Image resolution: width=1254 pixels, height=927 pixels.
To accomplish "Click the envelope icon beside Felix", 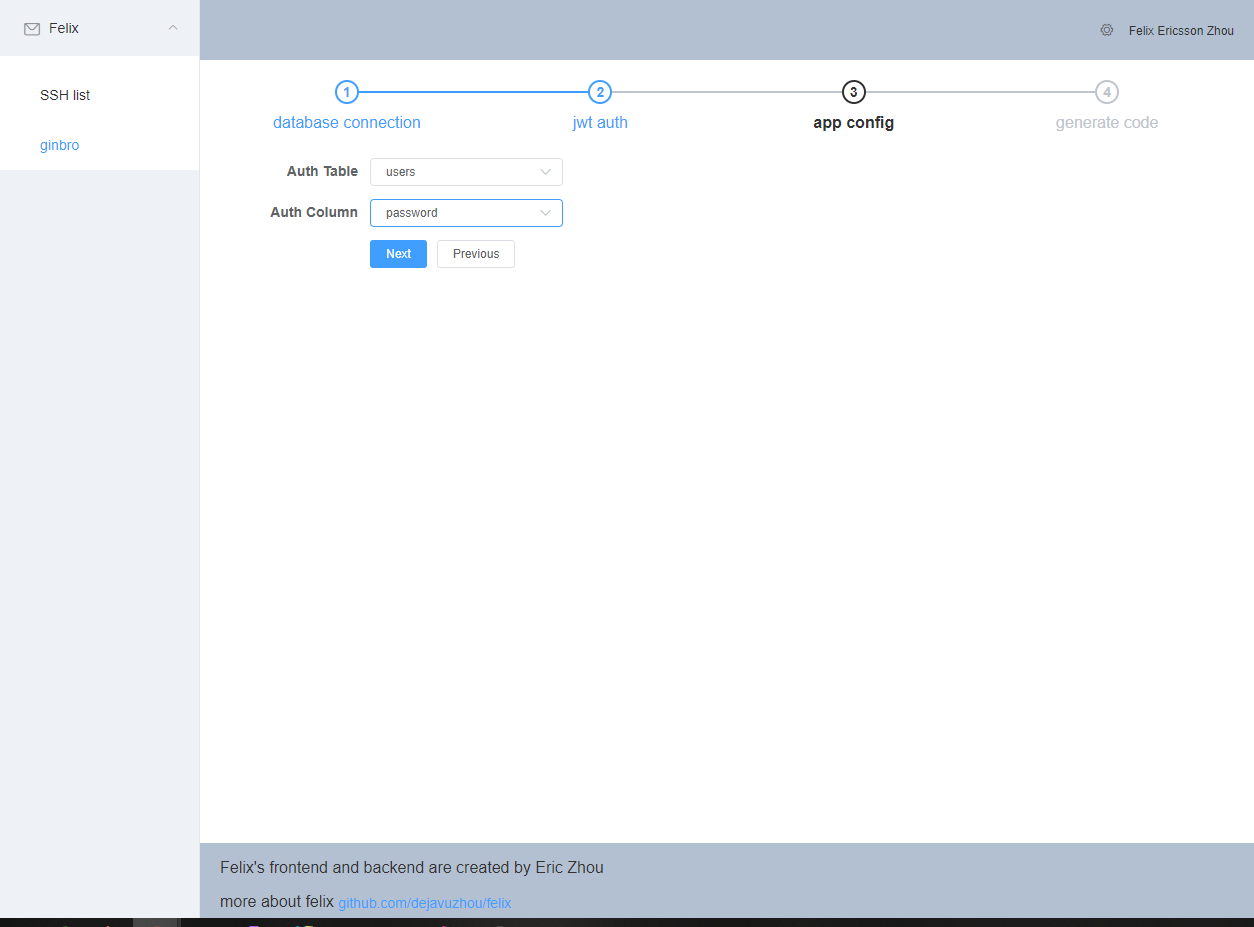I will [32, 29].
